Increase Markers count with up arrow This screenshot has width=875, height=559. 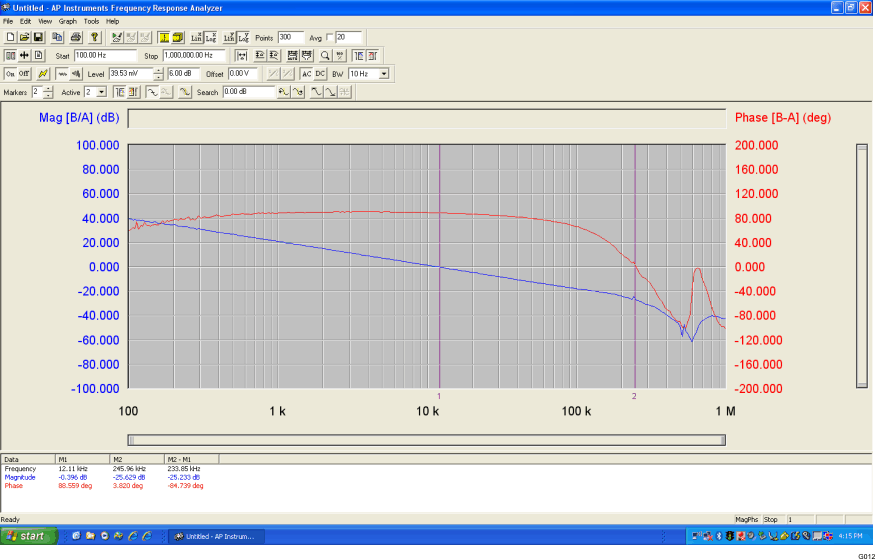coord(48,89)
